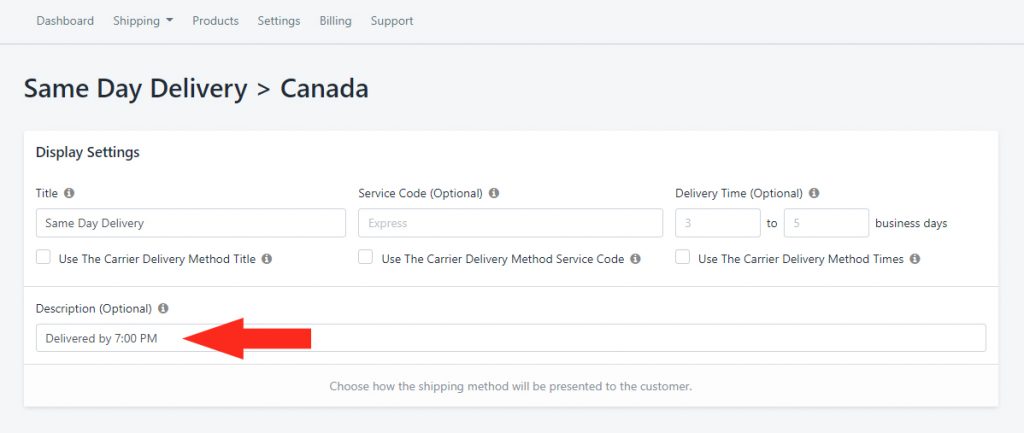Click the Description field with Delivered by 7:00 PM
1024x433 pixels.
point(511,338)
